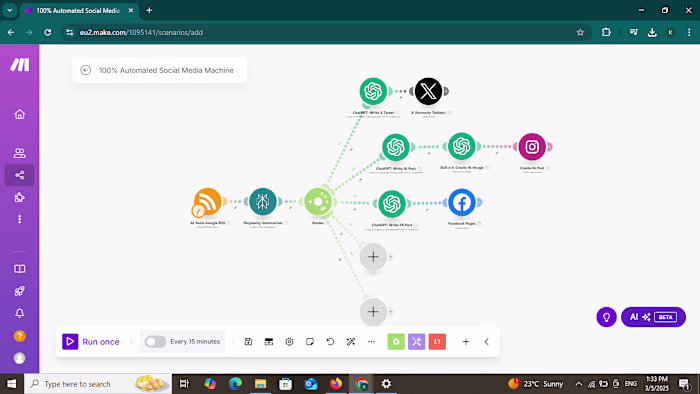Image resolution: width=700 pixels, height=394 pixels.
Task: Open the AI BETA assistant button
Action: pyautogui.click(x=653, y=317)
